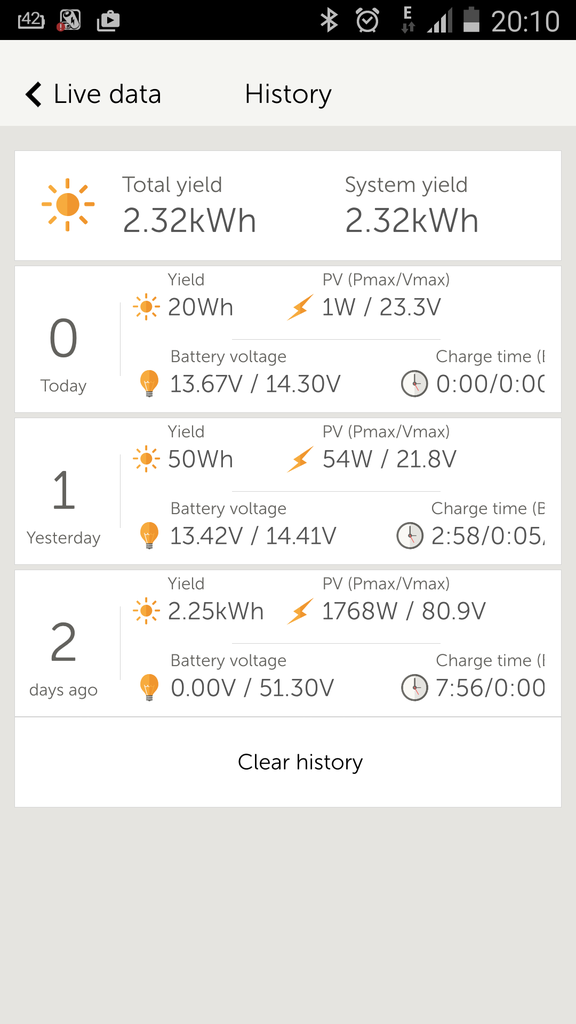The image size is (576, 1024).
Task: Tap today's charge time clock icon
Action: coord(414,384)
